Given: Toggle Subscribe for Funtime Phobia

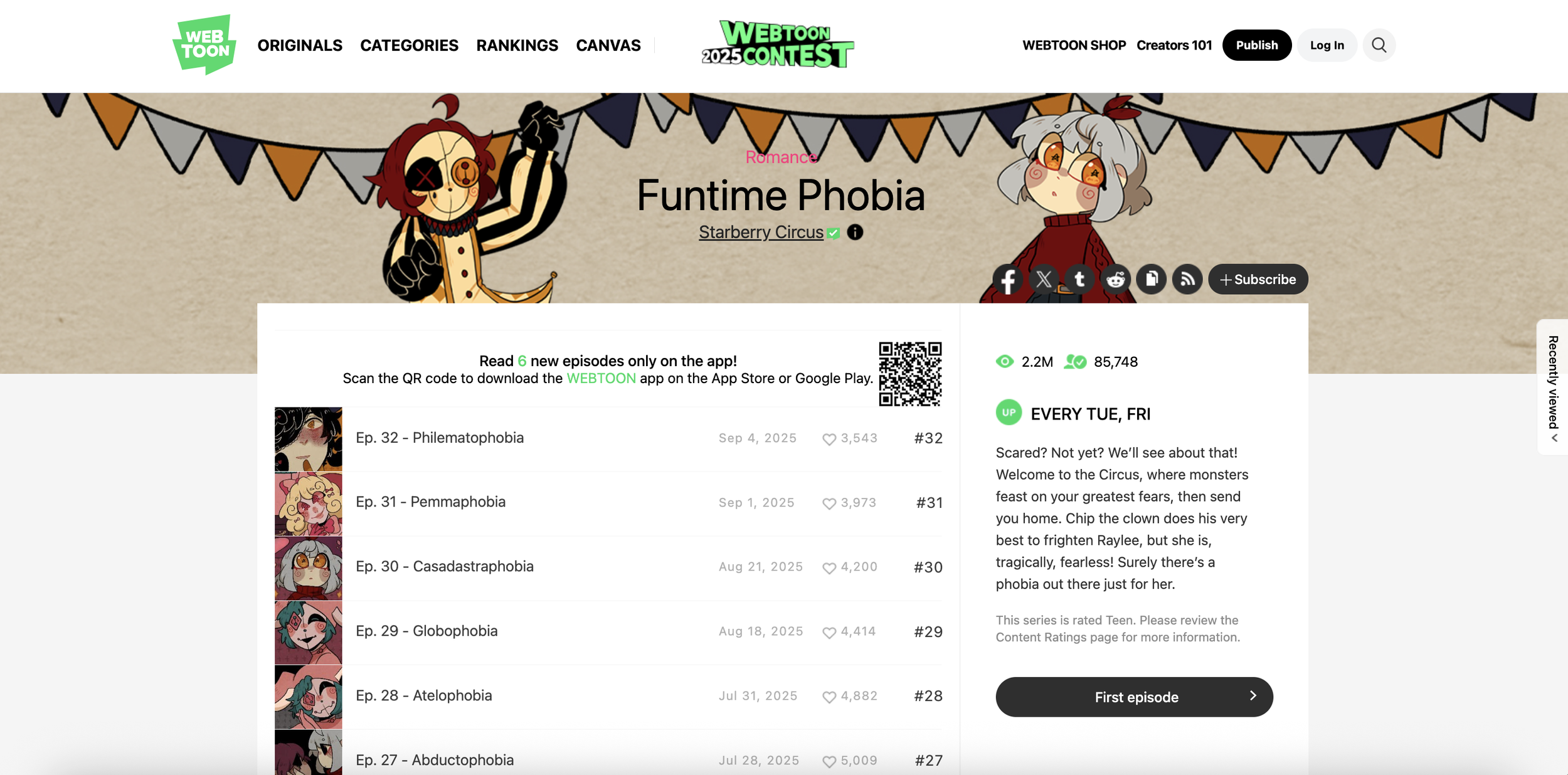Looking at the screenshot, I should (1258, 280).
